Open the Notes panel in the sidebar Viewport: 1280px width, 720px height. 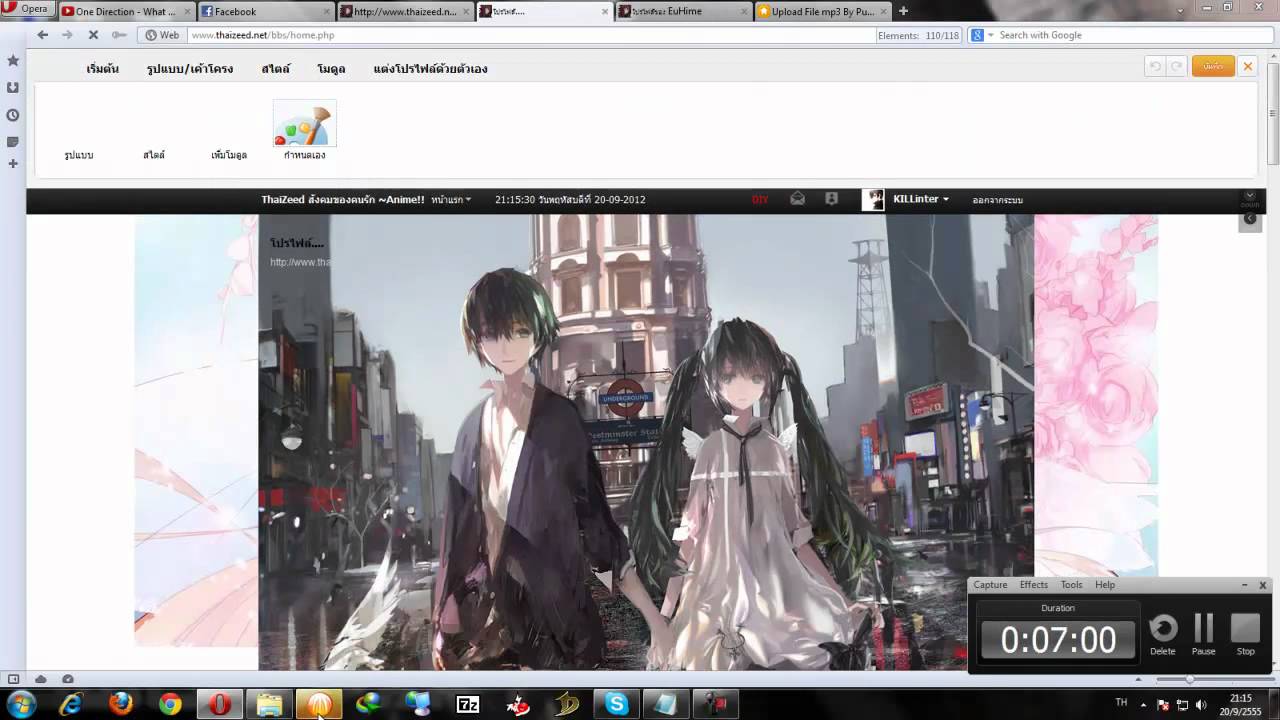point(13,141)
